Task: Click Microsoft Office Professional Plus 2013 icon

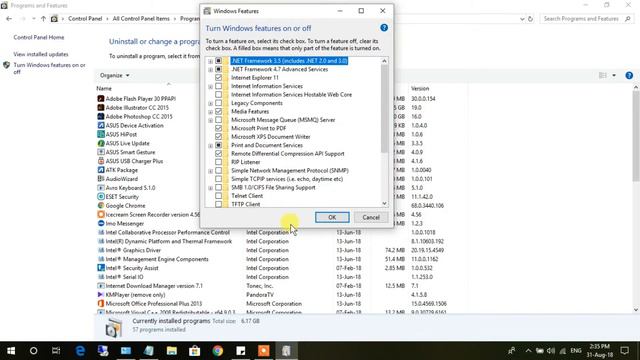Action: tap(101, 304)
